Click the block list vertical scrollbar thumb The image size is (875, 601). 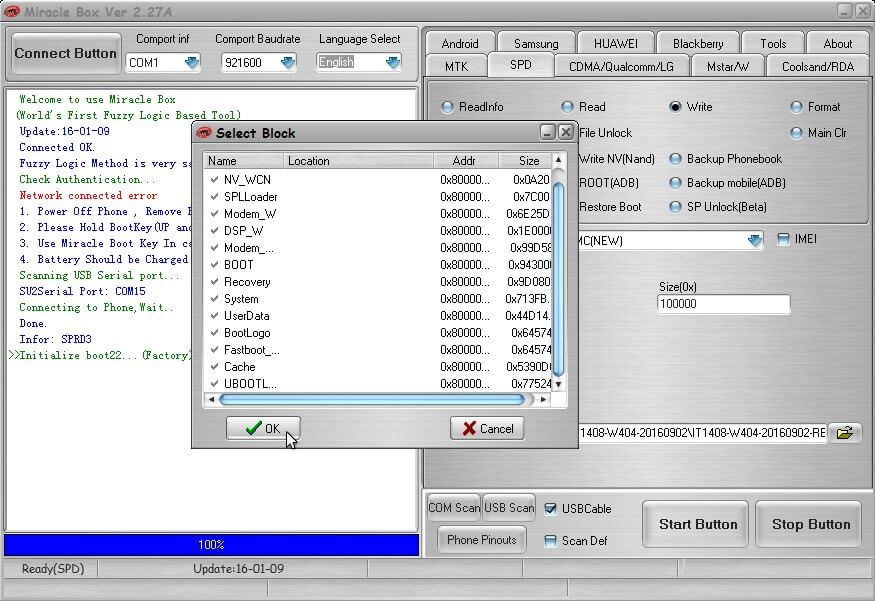pos(558,279)
